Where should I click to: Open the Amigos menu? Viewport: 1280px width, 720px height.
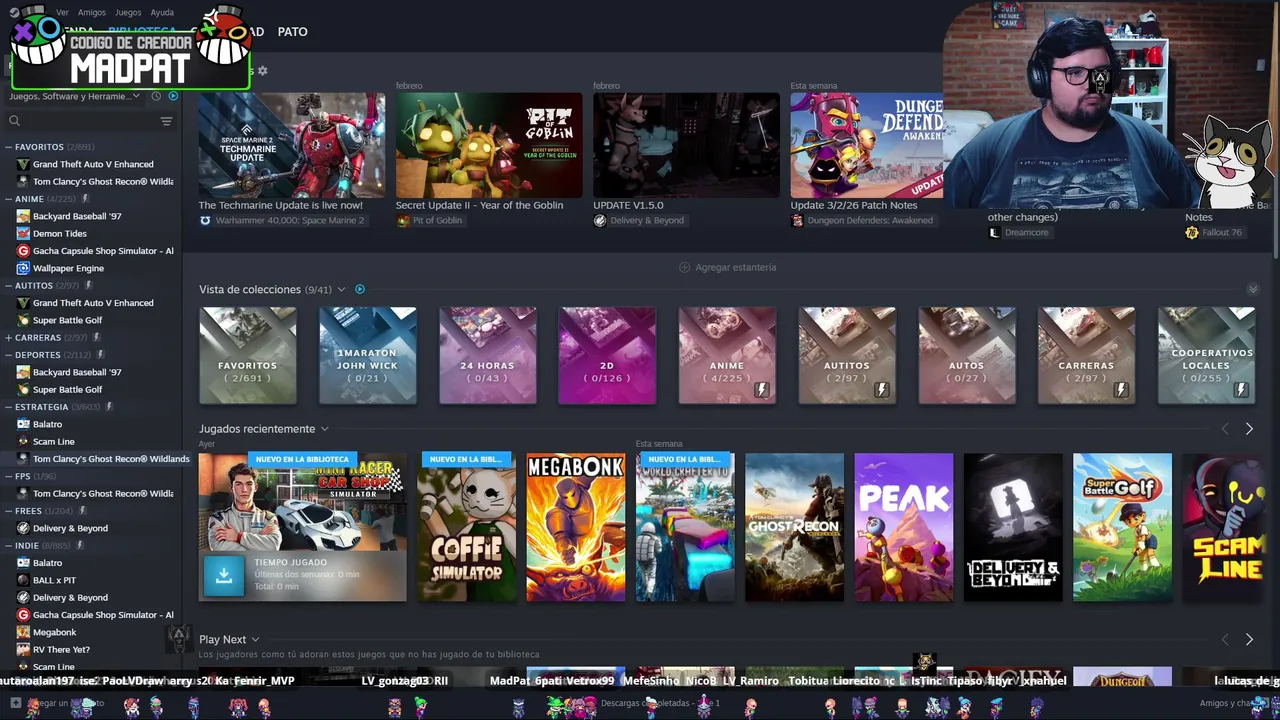[x=92, y=13]
